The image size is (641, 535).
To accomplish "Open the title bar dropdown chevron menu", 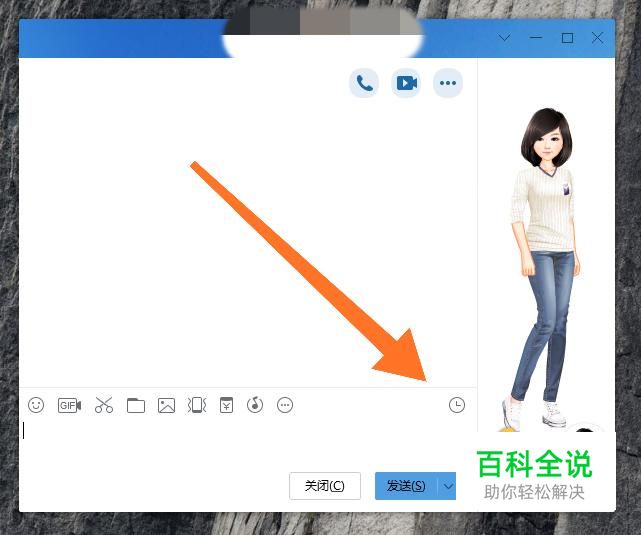I will [504, 38].
